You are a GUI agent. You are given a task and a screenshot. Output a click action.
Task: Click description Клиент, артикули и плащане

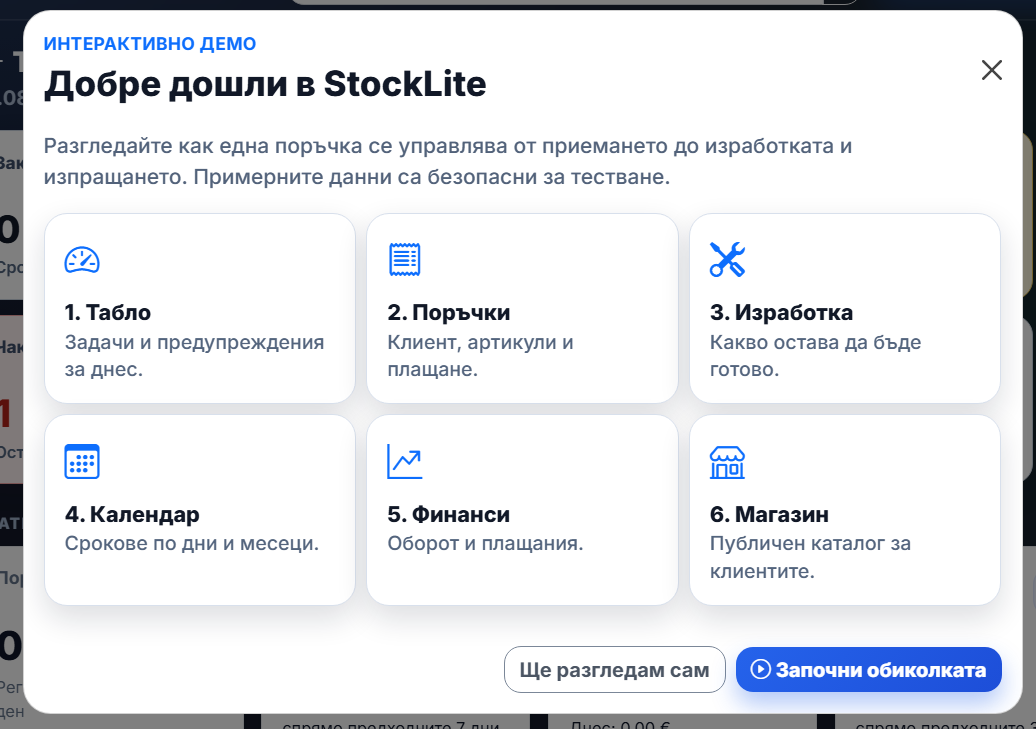coord(480,356)
